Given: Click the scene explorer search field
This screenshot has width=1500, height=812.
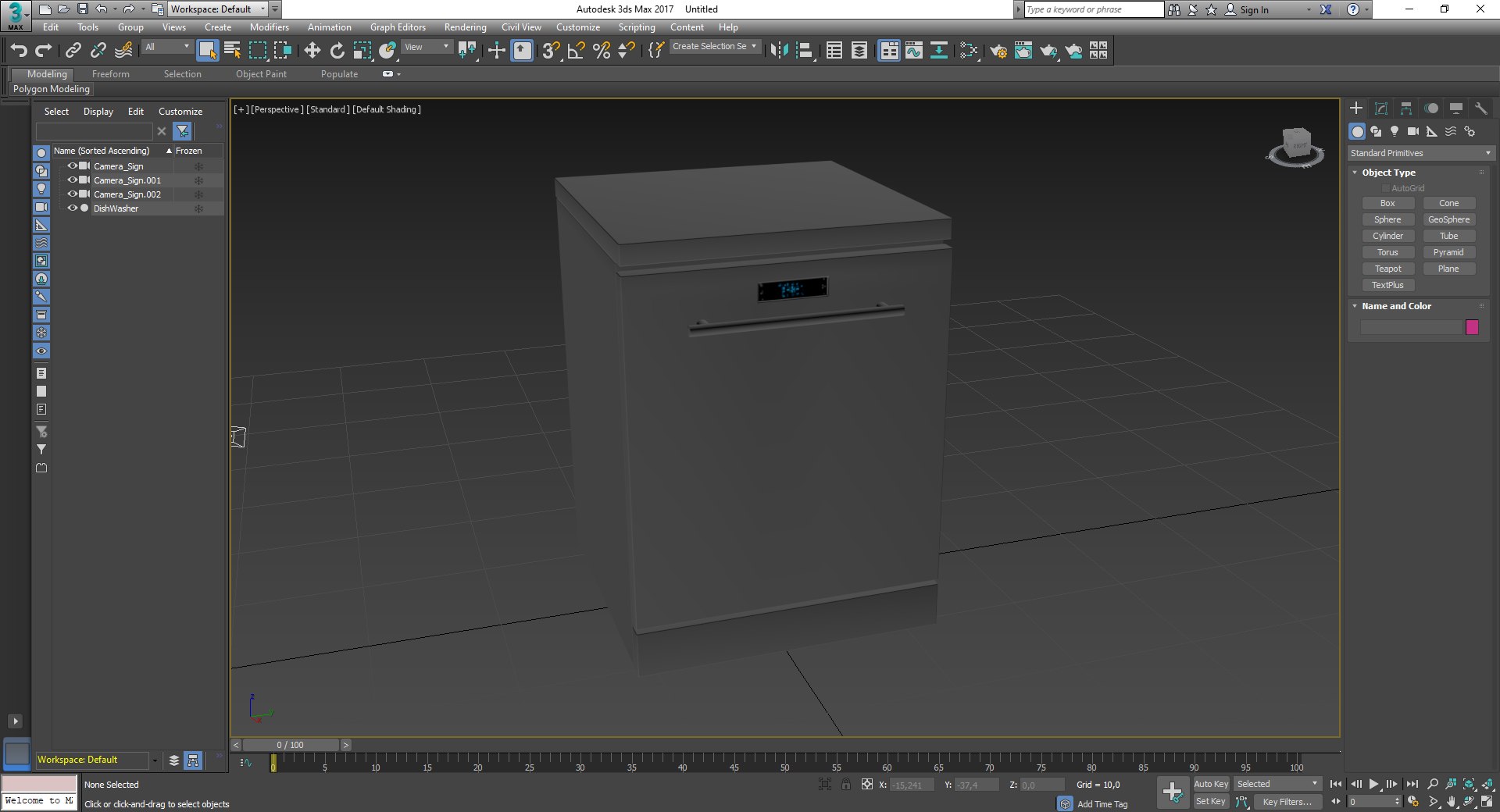Looking at the screenshot, I should (94, 130).
